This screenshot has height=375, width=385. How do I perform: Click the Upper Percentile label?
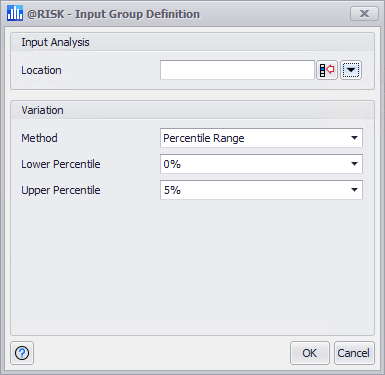(61, 190)
